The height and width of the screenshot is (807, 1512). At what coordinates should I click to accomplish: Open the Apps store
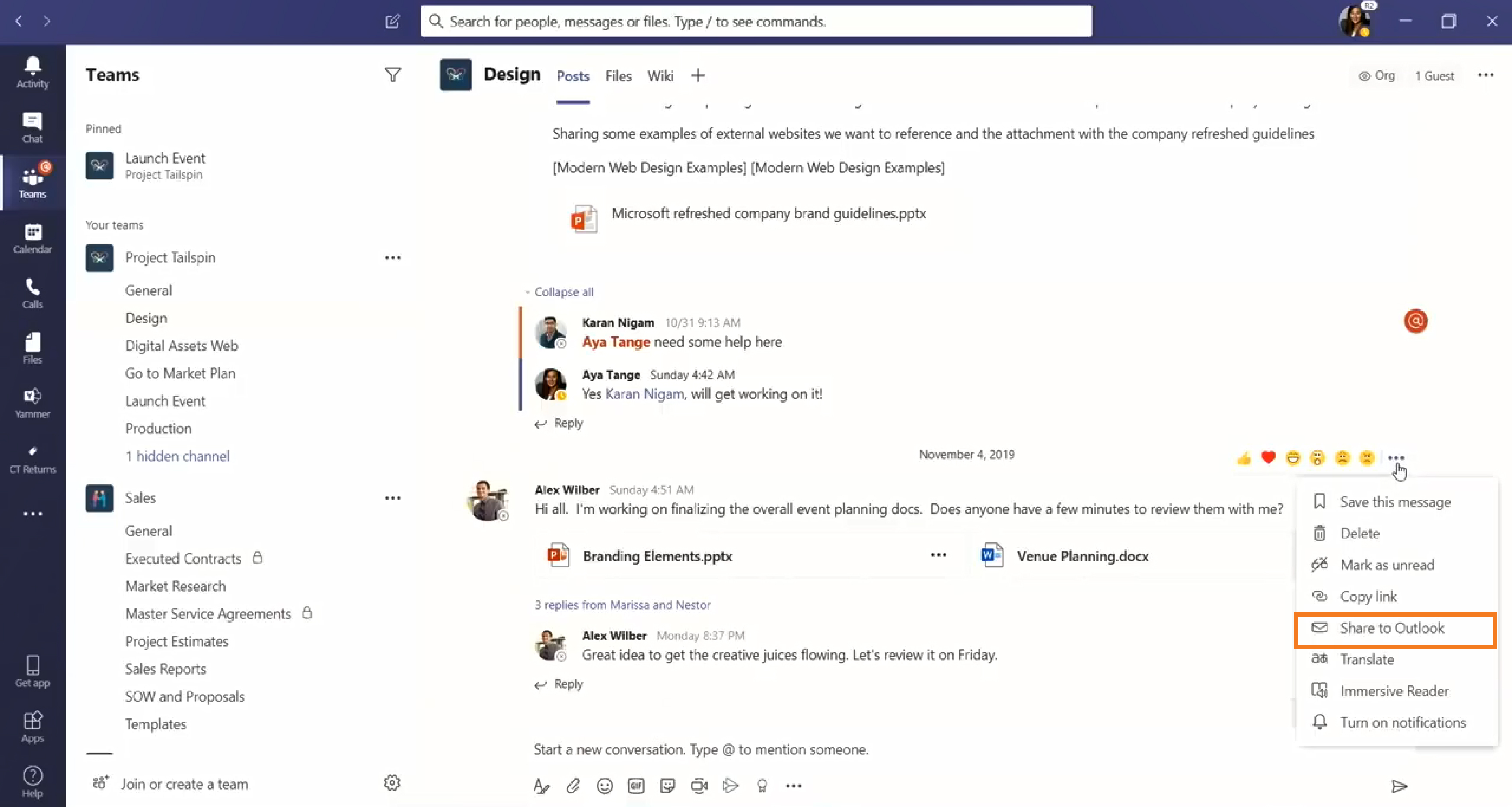click(x=32, y=727)
